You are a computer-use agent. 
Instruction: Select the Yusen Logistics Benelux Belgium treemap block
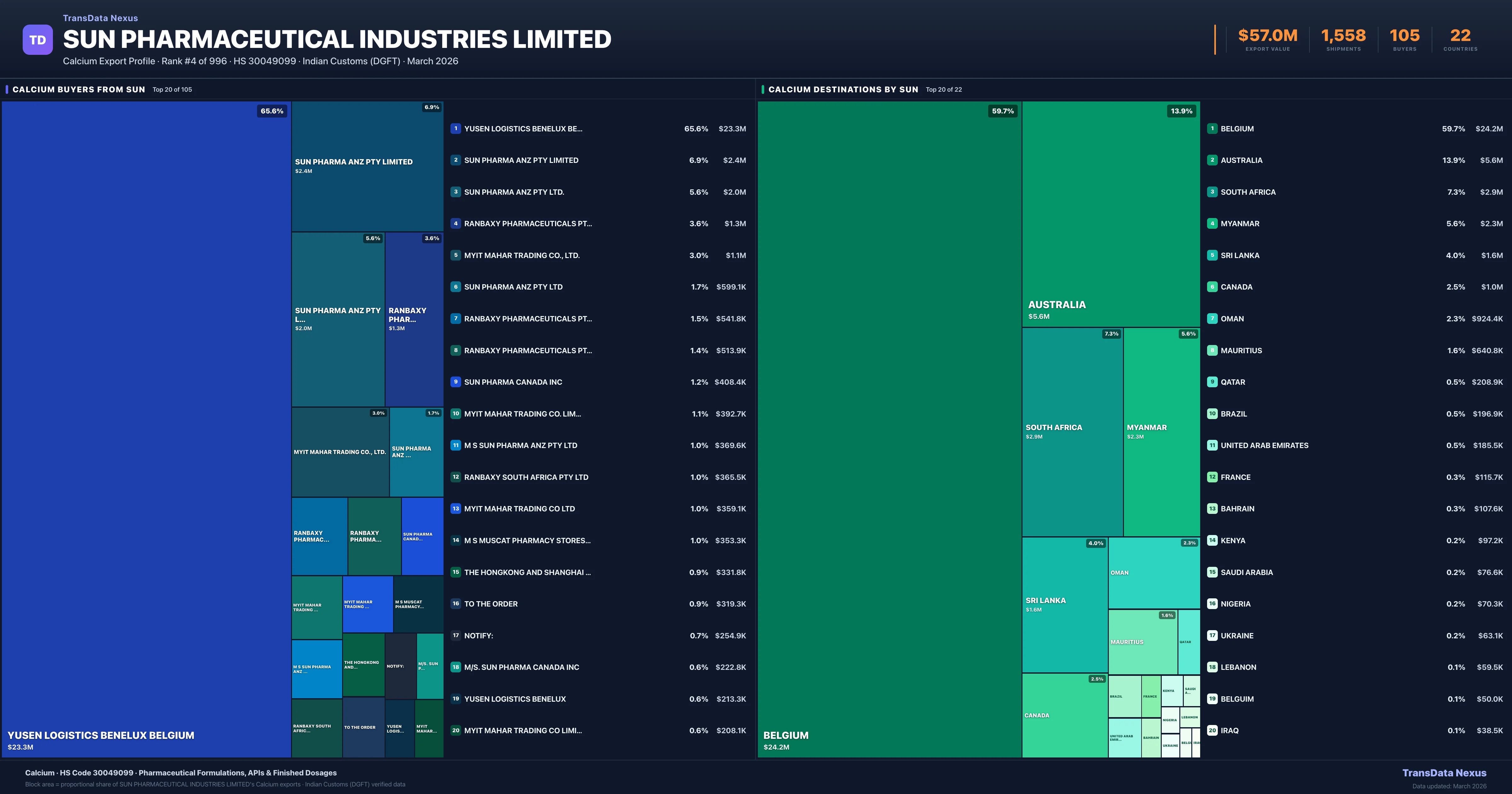(x=146, y=429)
